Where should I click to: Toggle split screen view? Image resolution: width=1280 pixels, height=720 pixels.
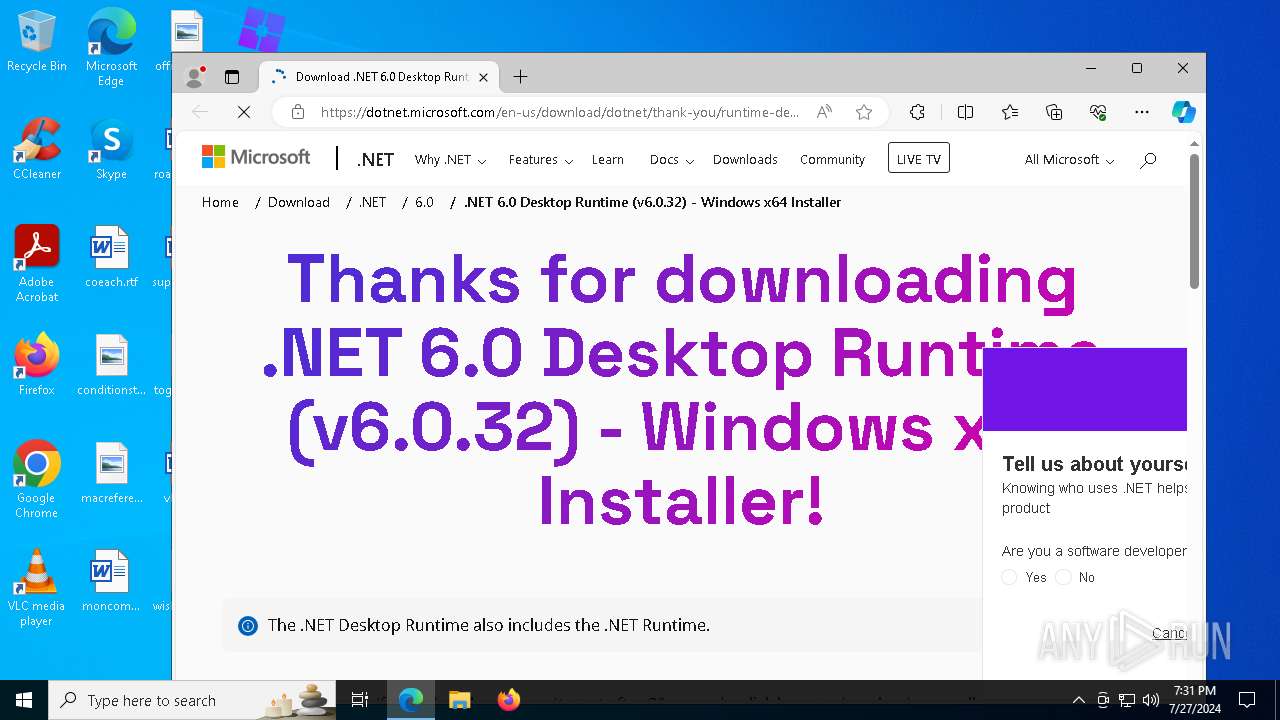click(x=965, y=112)
